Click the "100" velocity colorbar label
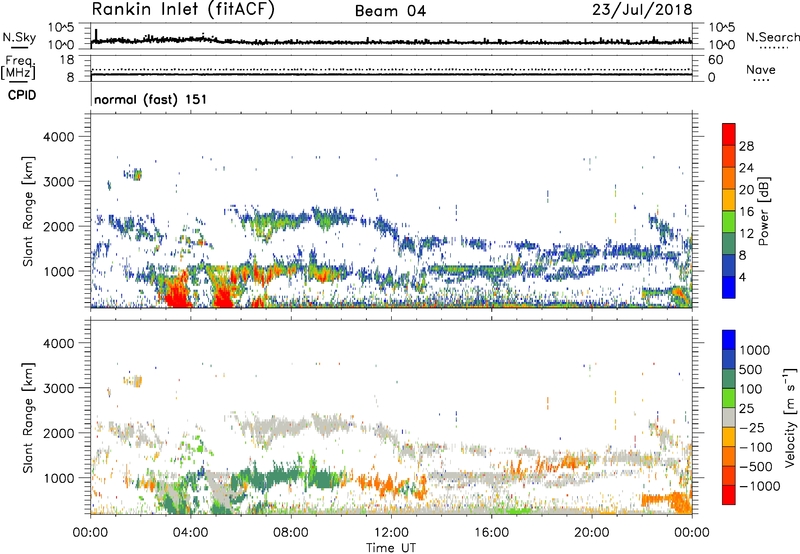800x554 pixels. pos(751,389)
